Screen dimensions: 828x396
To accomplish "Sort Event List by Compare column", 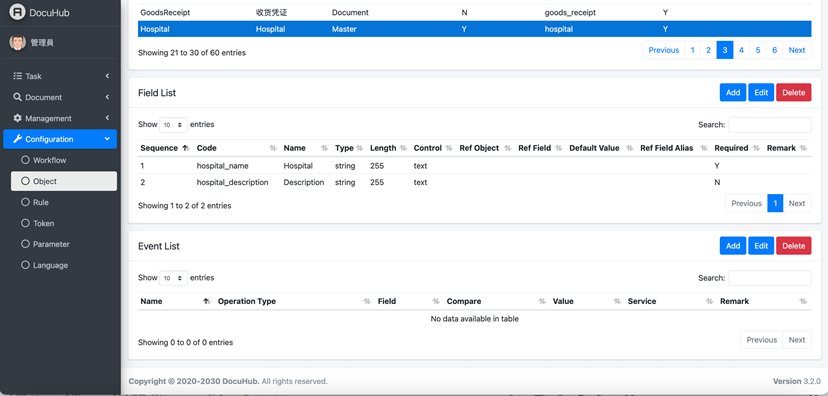I will click(497, 301).
